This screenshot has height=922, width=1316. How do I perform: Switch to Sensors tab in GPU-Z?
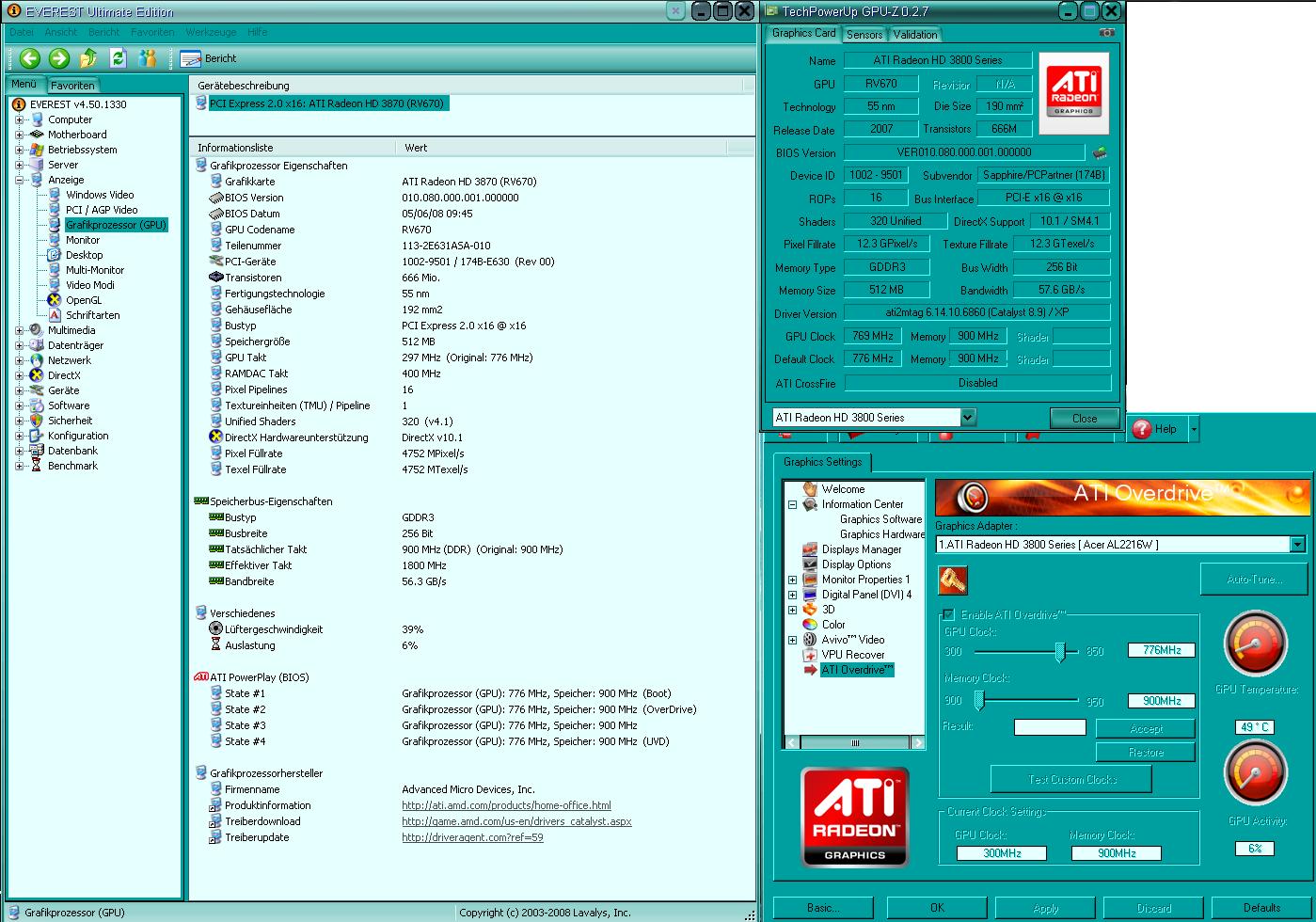tap(864, 34)
